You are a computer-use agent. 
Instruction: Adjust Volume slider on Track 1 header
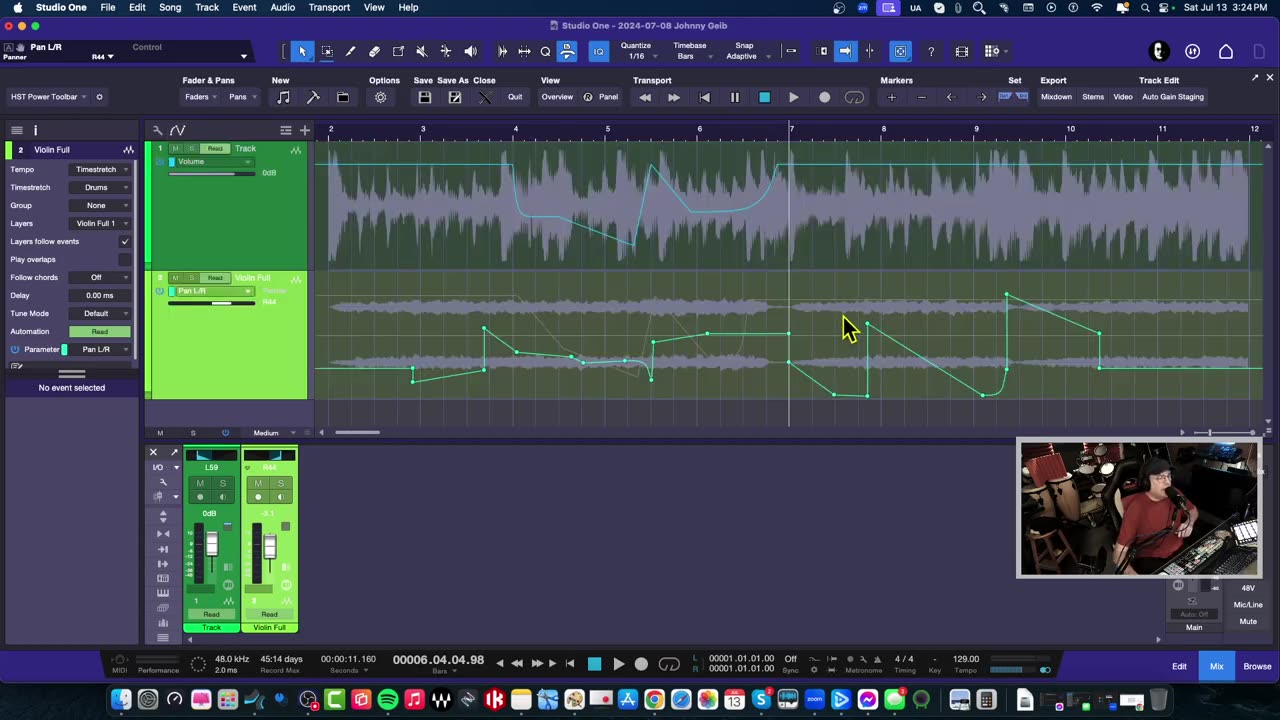211,174
